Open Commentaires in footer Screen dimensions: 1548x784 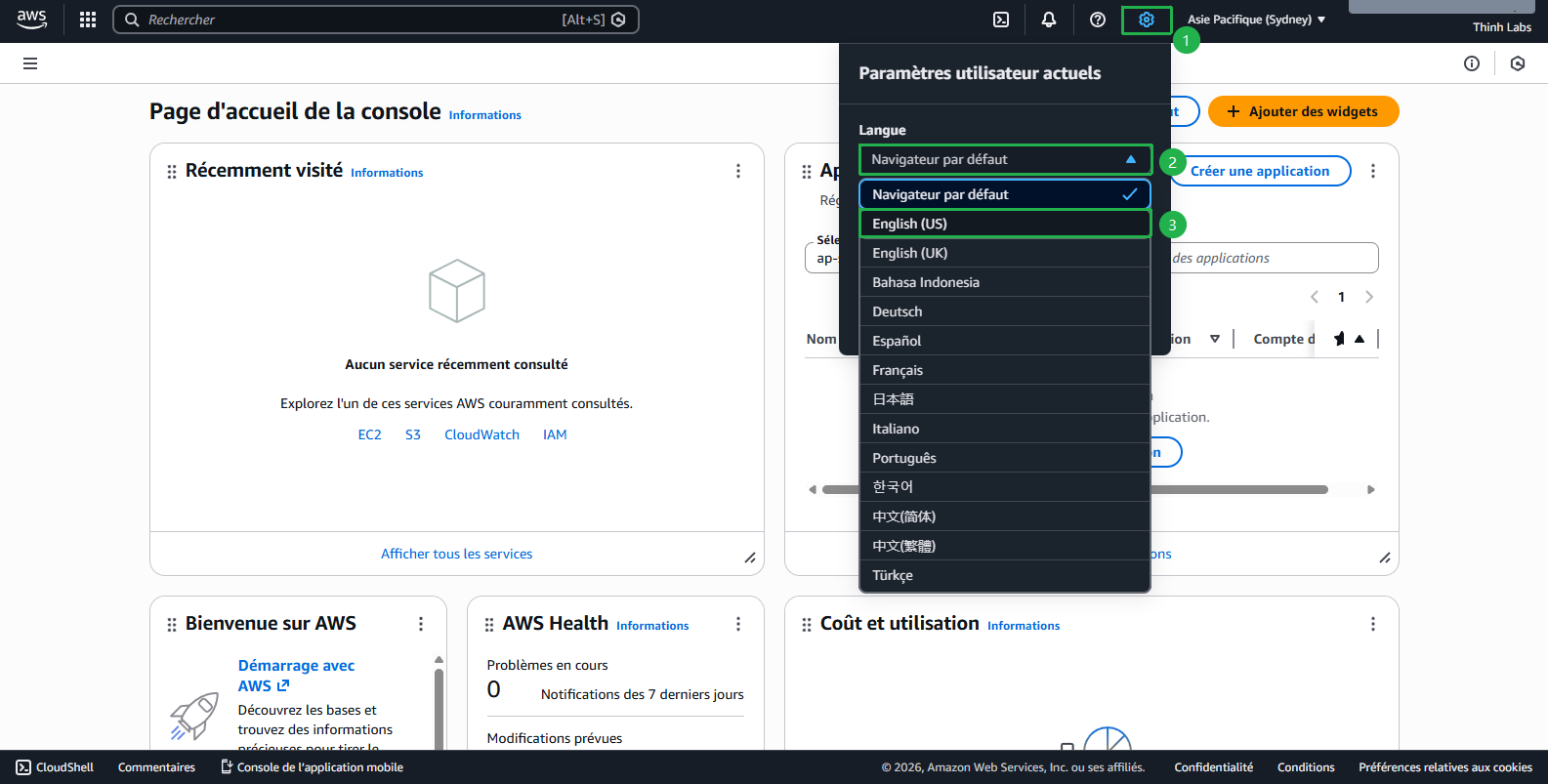click(x=156, y=767)
